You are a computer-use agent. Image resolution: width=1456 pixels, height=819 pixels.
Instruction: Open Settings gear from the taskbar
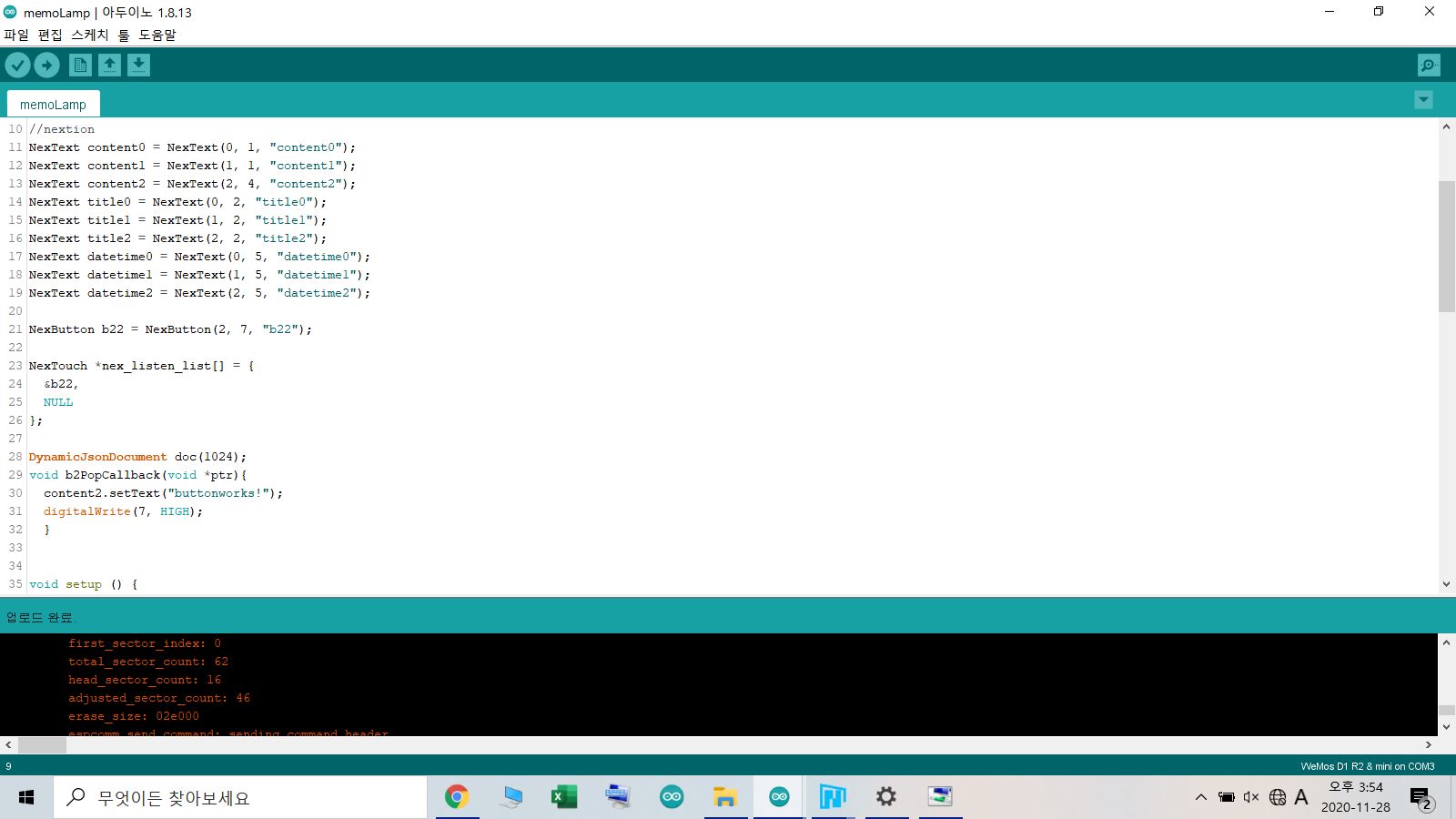click(886, 797)
